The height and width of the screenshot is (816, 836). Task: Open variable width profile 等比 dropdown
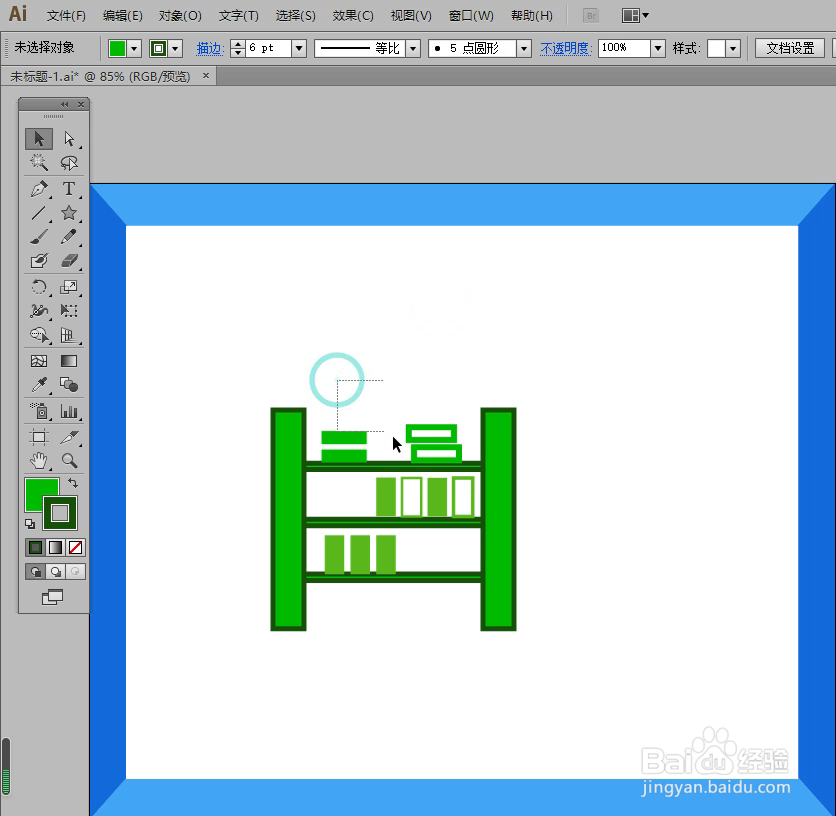[x=413, y=49]
